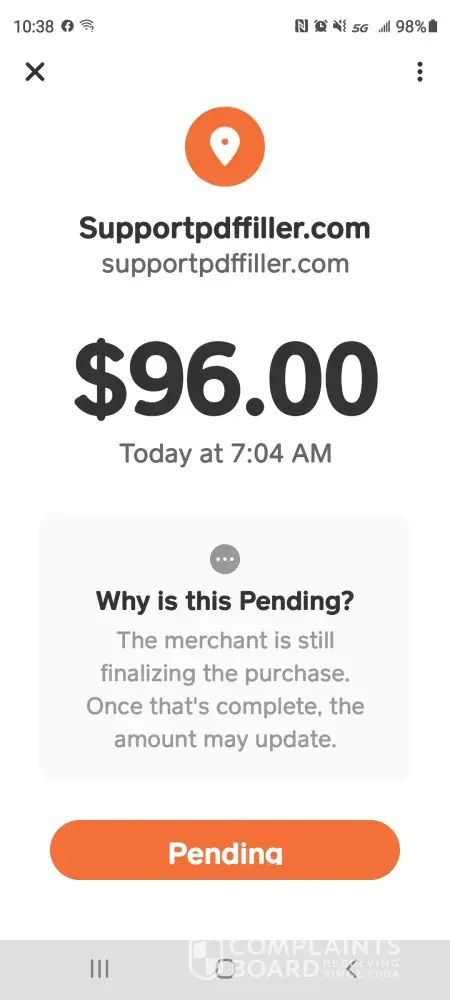This screenshot has width=450, height=1000.
Task: Tap the alarm clock status icon
Action: tap(321, 26)
